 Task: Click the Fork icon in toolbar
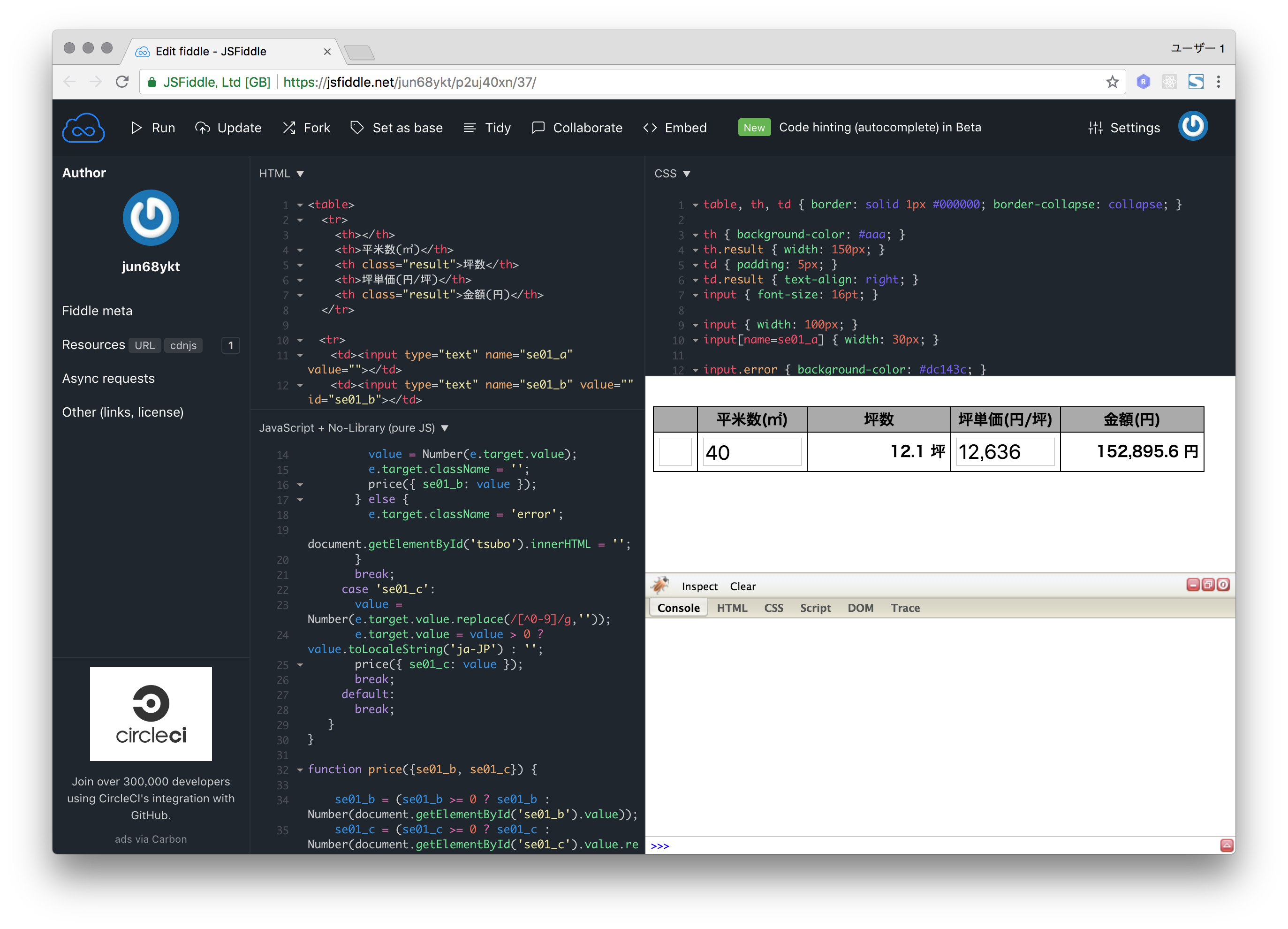coord(289,128)
